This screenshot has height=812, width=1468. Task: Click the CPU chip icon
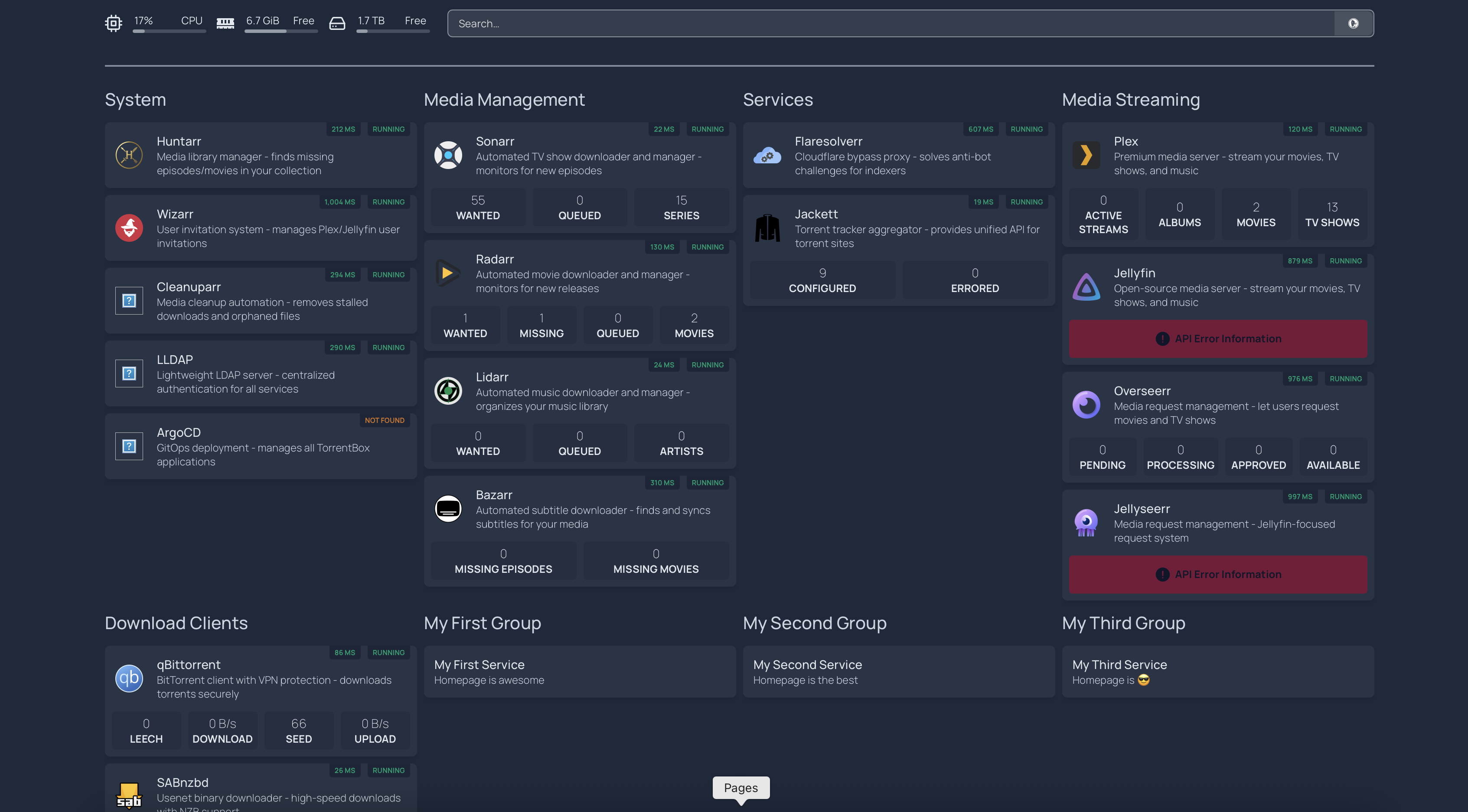[x=114, y=23]
